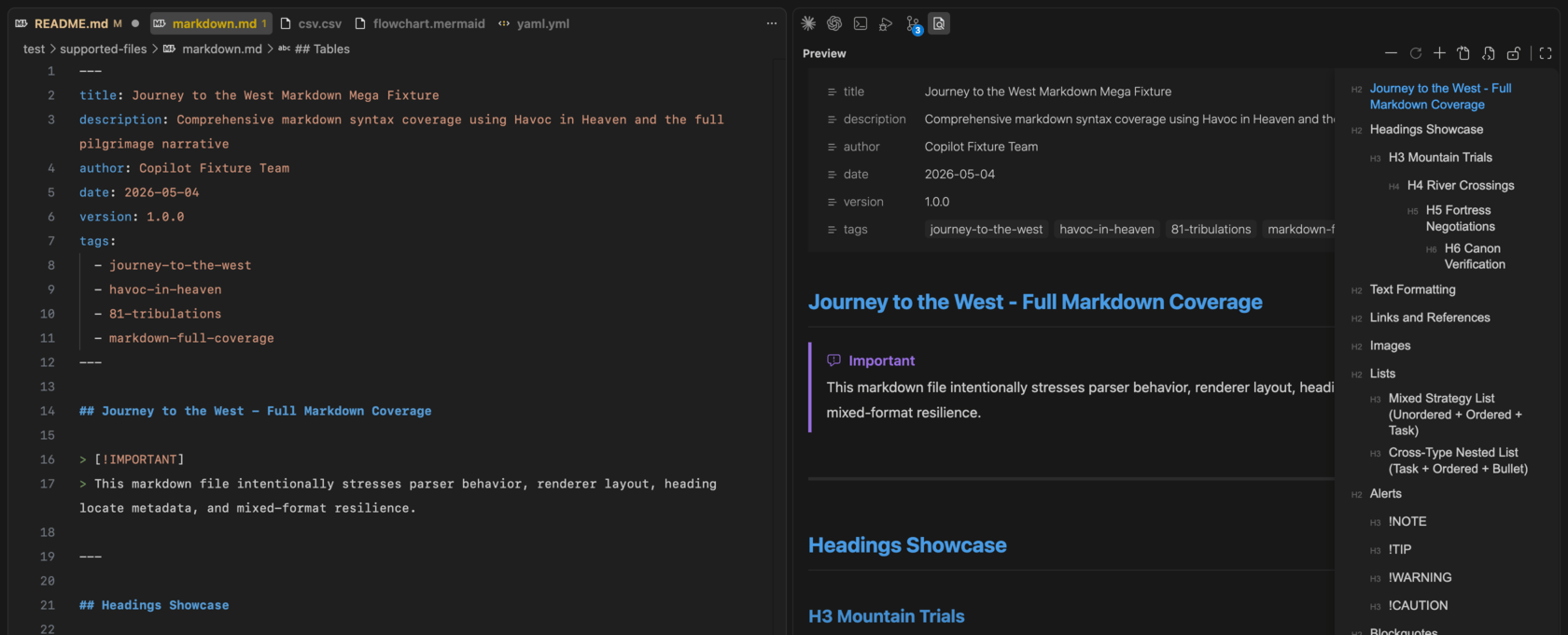Open the flowchart.mermaid tab
The width and height of the screenshot is (1568, 635).
419,23
